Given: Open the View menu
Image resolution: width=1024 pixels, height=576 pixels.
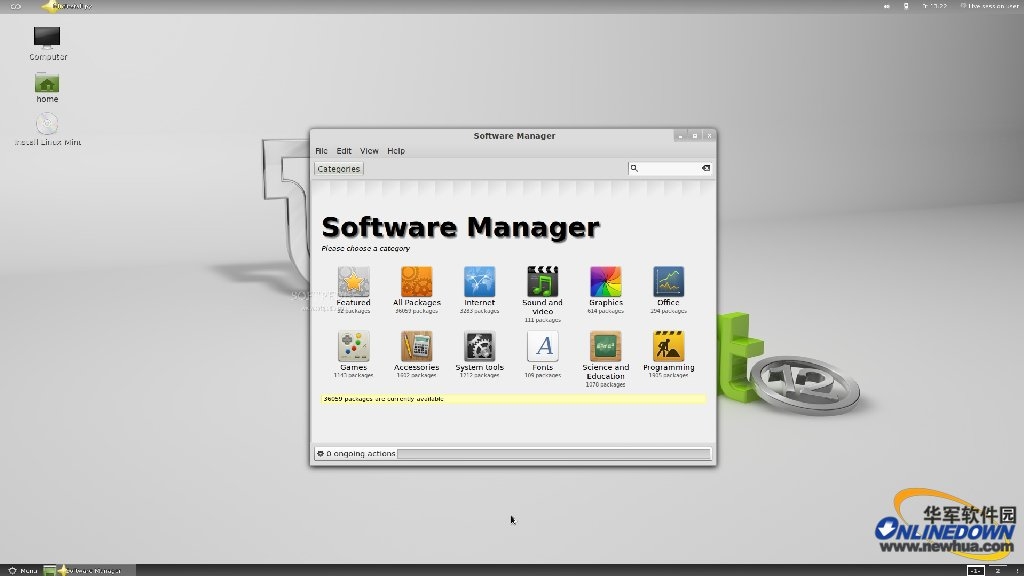Looking at the screenshot, I should (369, 151).
